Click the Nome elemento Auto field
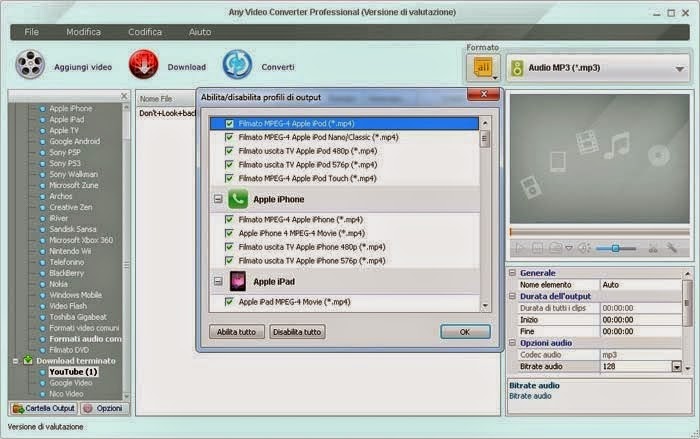Screen dimensions: 700x439 click(x=641, y=284)
